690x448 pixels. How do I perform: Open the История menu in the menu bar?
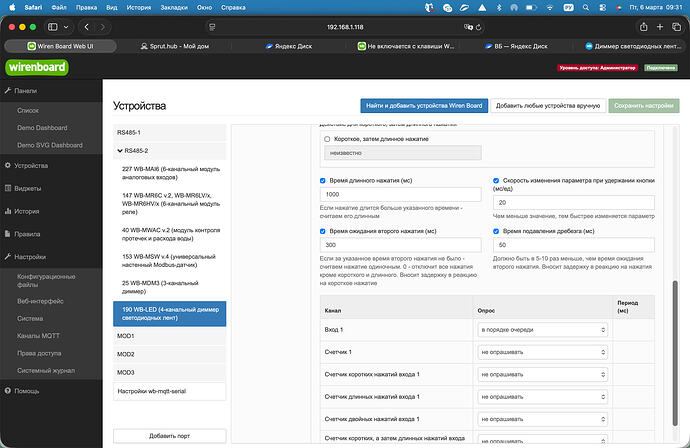click(x=139, y=7)
